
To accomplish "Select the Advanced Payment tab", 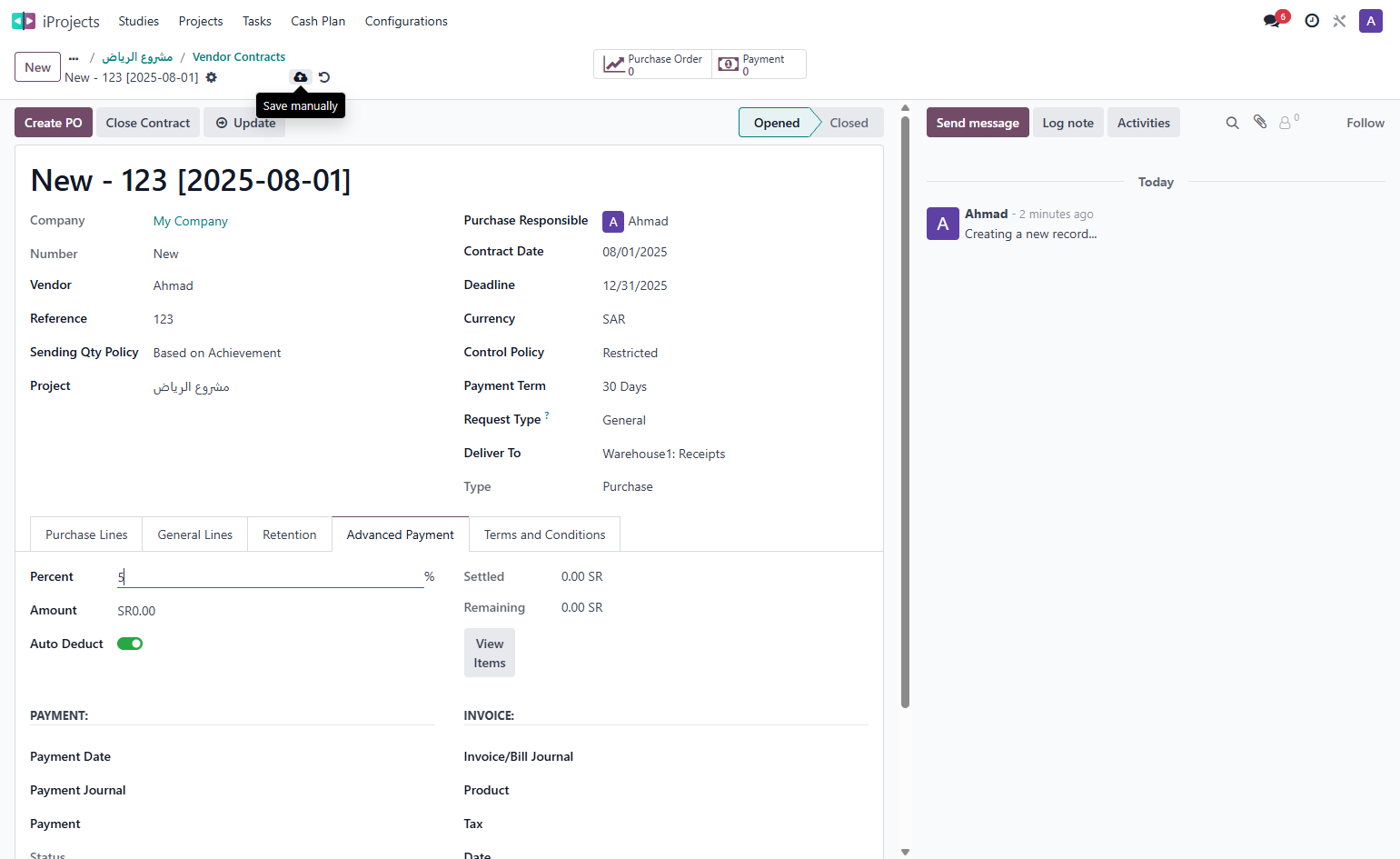I will point(401,534).
